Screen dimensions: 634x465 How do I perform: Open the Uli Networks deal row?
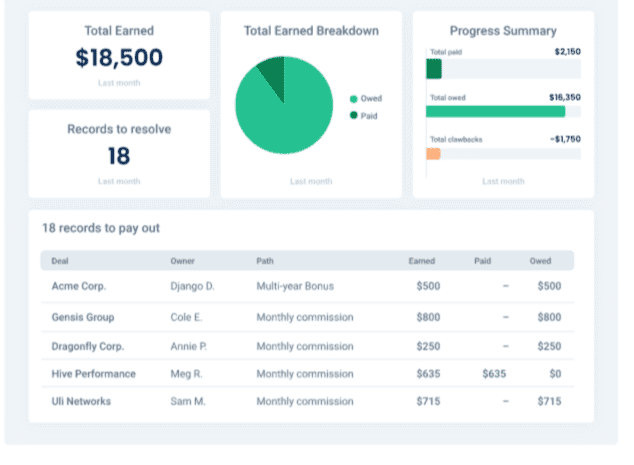307,401
